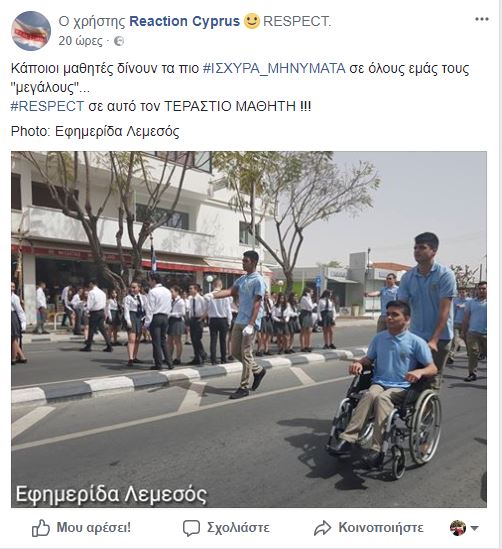The width and height of the screenshot is (502, 549).
Task: Expand the post-as identity dropdown arrow
Action: pos(474,528)
